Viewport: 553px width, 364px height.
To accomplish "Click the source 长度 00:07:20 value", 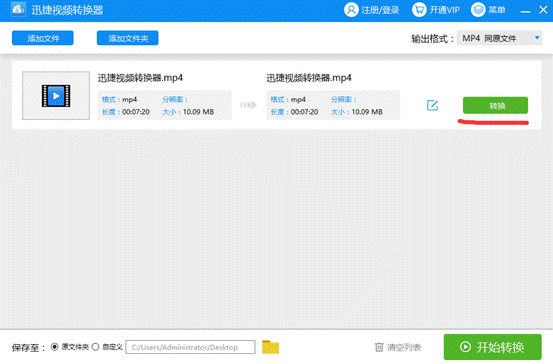I will click(136, 112).
